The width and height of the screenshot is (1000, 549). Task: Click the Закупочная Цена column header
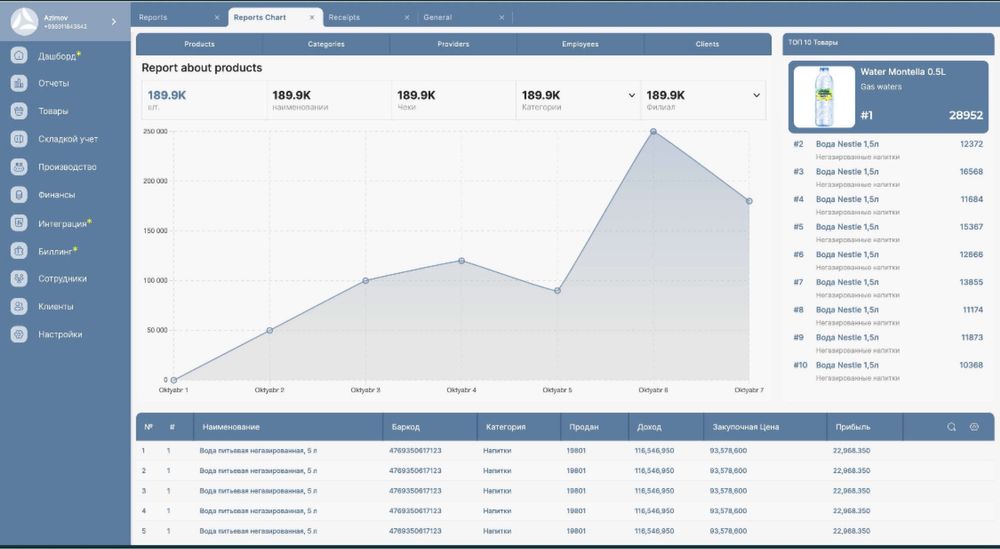pyautogui.click(x=746, y=427)
